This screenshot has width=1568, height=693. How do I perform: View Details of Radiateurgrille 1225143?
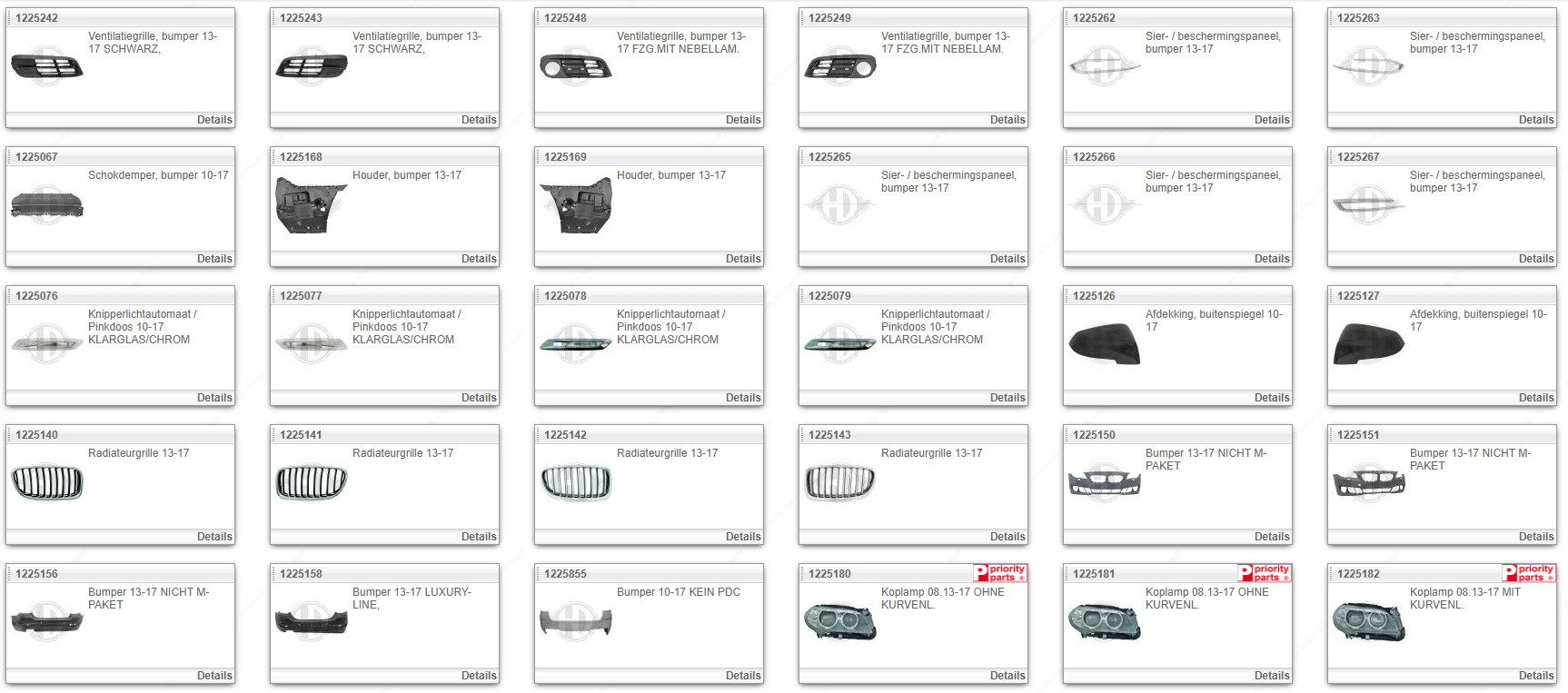(x=1007, y=537)
